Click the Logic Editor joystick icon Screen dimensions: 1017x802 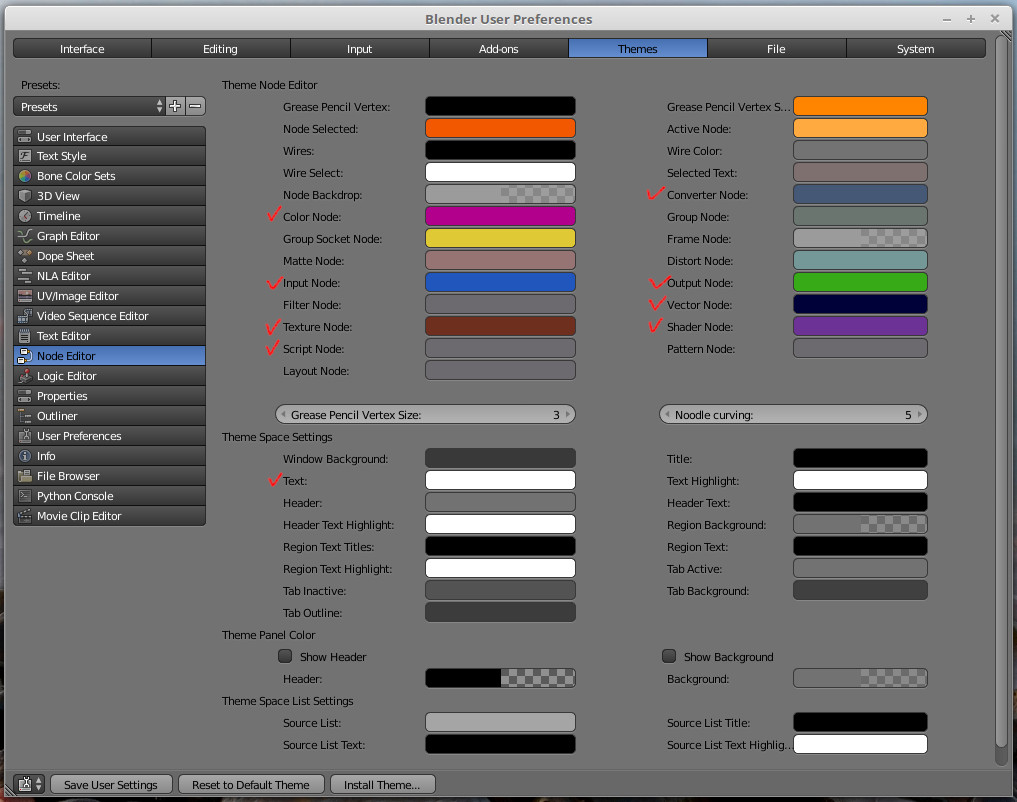pos(25,376)
